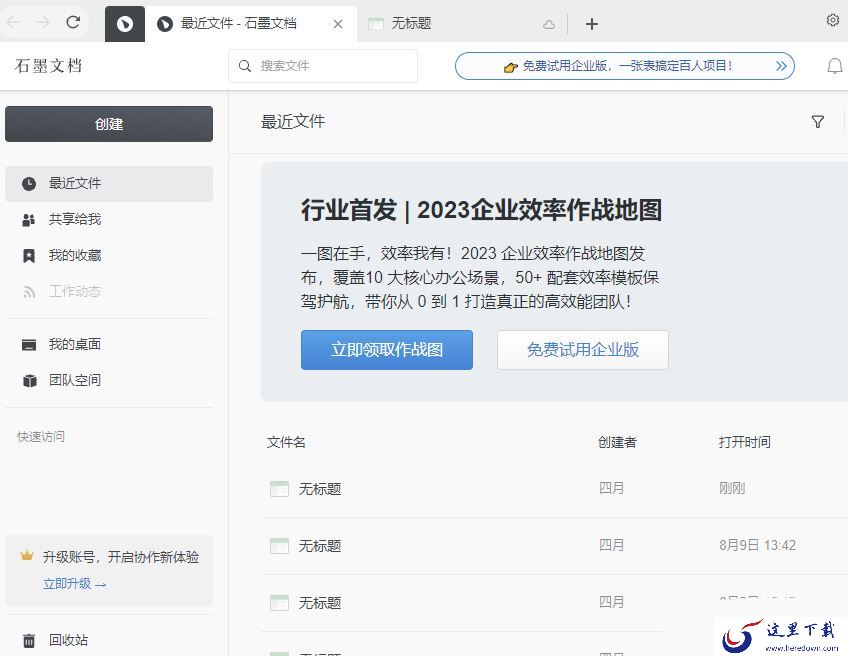The width and height of the screenshot is (848, 656).
Task: Click 四月 creator of 8月9日 13:42 file
Action: click(x=611, y=545)
